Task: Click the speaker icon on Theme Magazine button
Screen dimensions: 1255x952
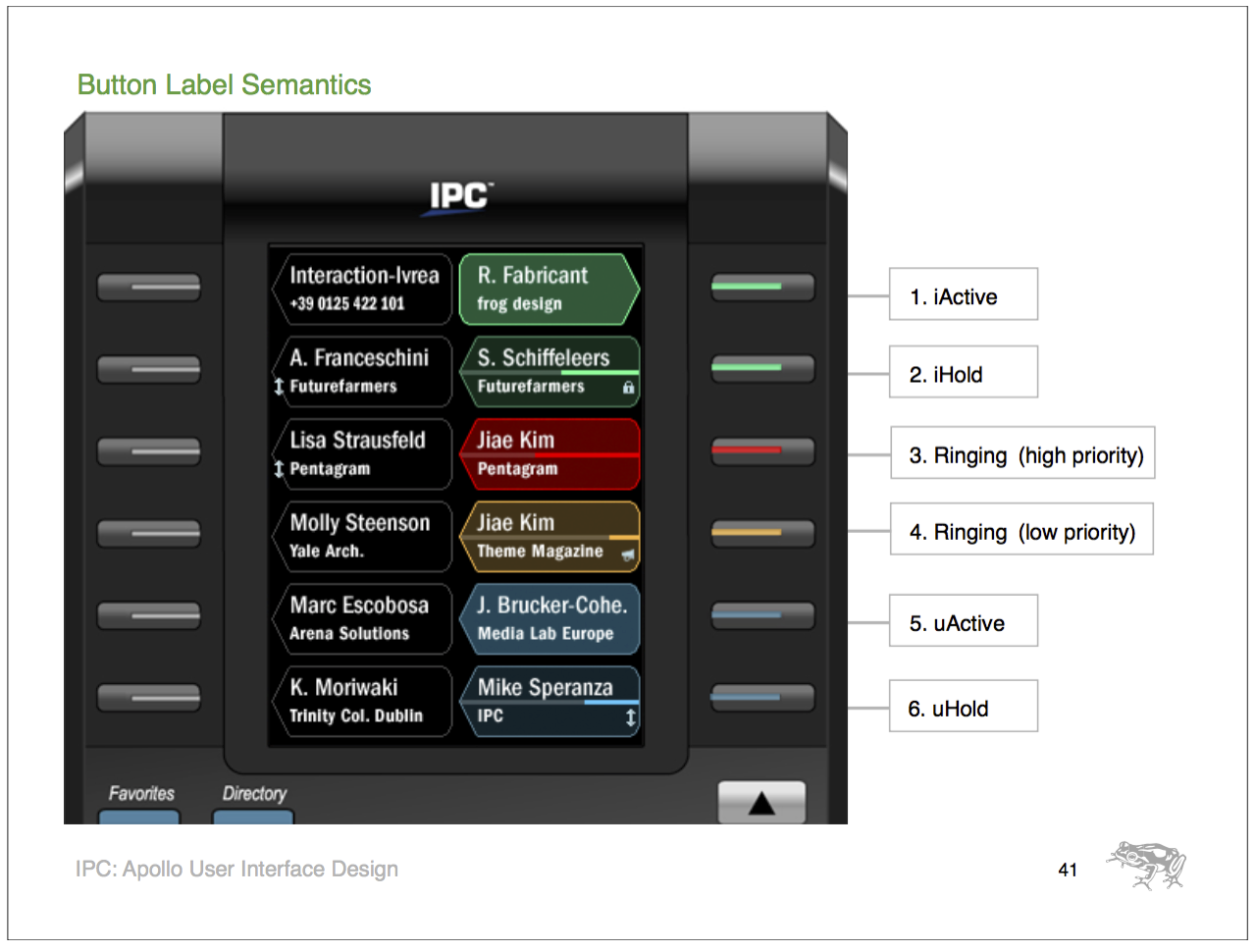Action: coord(628,555)
